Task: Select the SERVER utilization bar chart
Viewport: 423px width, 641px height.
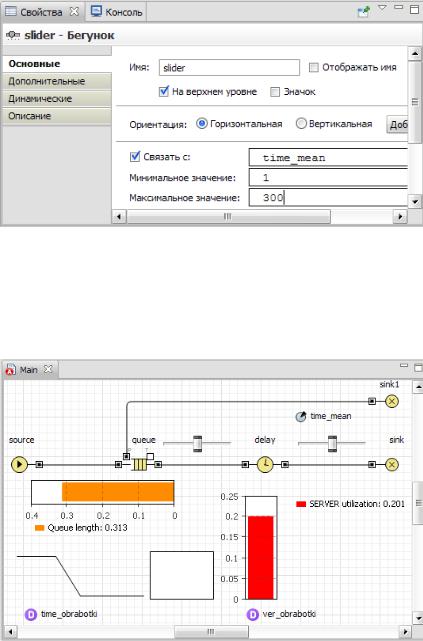Action: pyautogui.click(x=261, y=548)
